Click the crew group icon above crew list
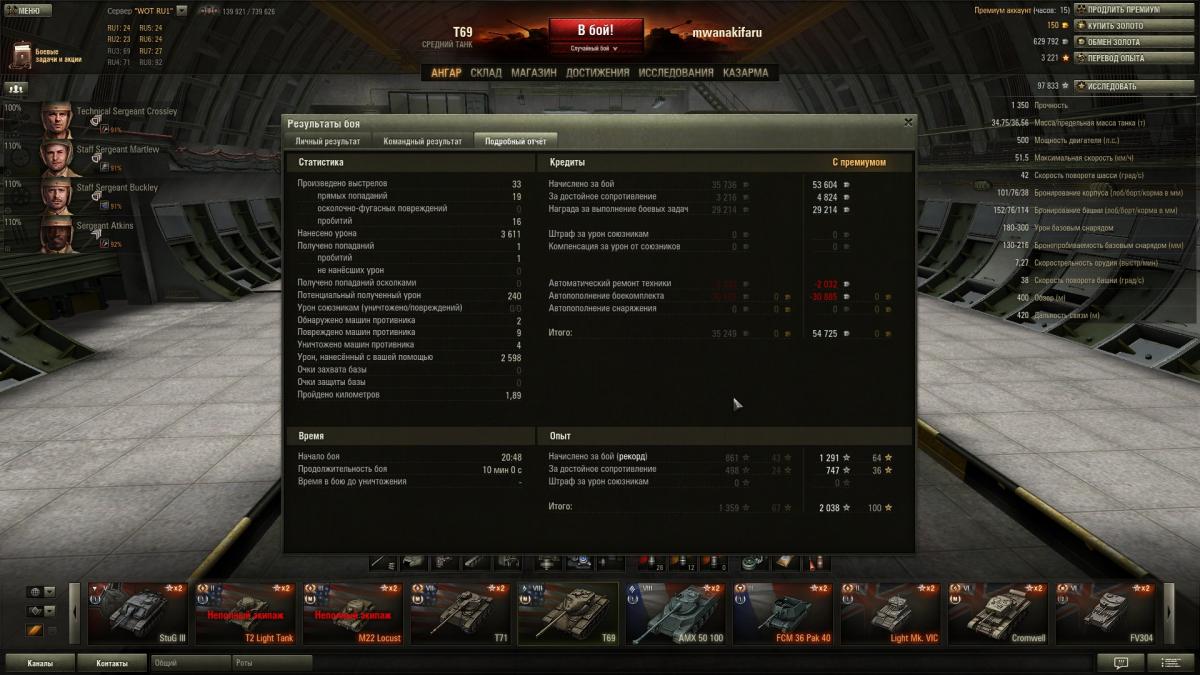 [16, 89]
